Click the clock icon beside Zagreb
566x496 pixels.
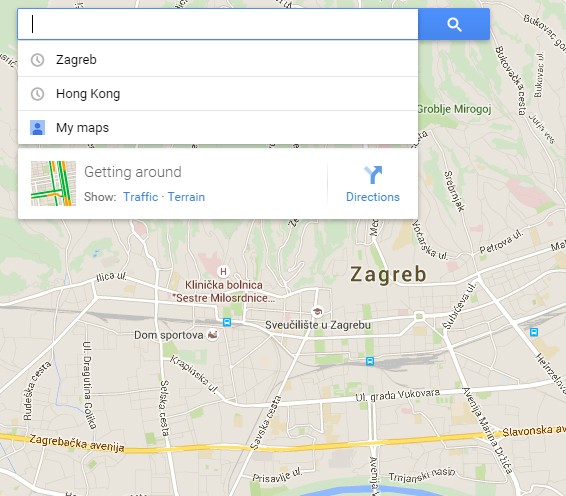pyautogui.click(x=38, y=60)
